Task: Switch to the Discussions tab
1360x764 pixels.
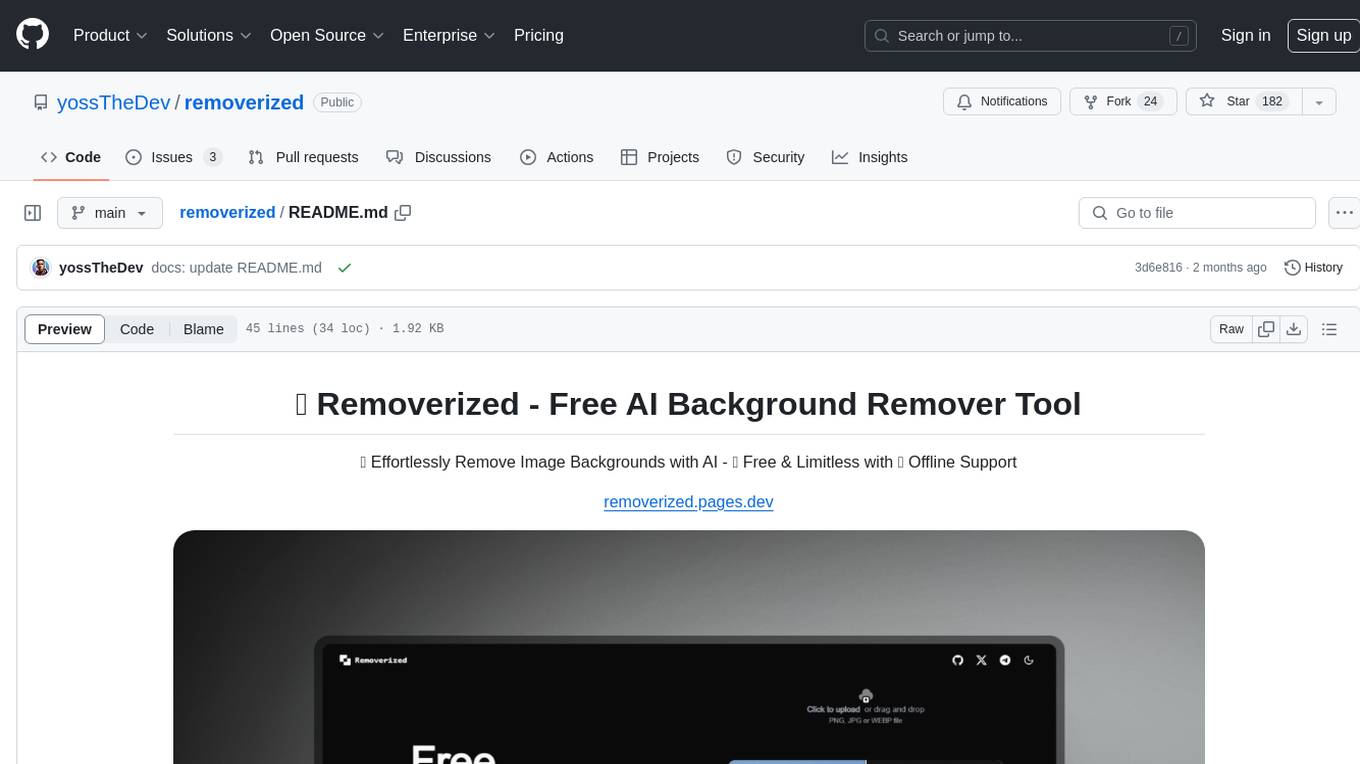Action: click(x=438, y=157)
